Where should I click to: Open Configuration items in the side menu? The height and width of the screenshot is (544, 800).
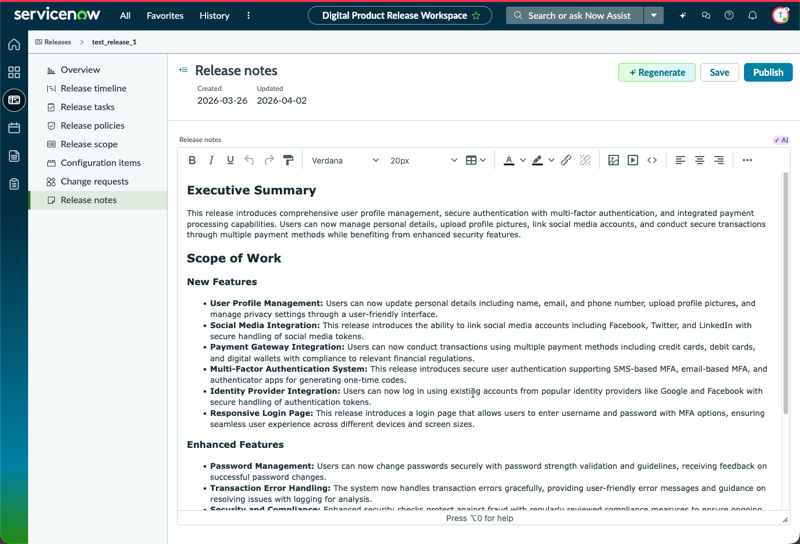click(x=101, y=163)
